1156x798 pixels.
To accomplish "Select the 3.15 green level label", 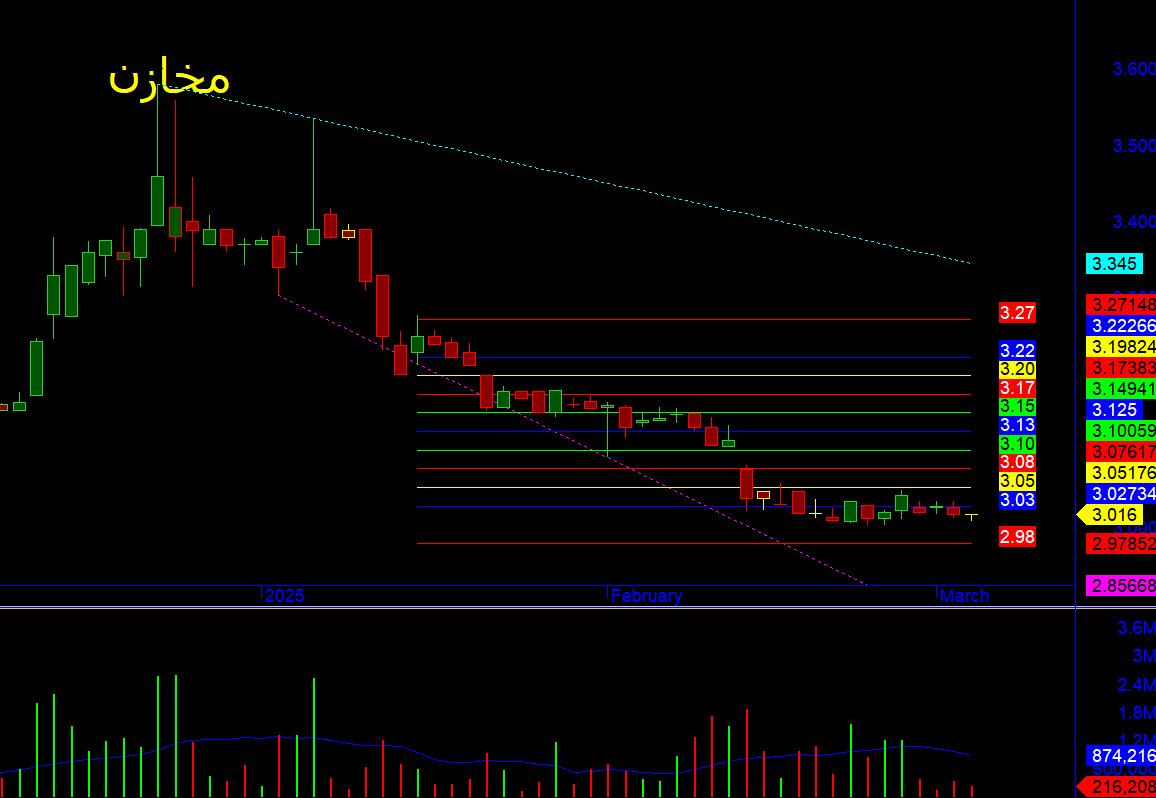I will pos(1017,406).
